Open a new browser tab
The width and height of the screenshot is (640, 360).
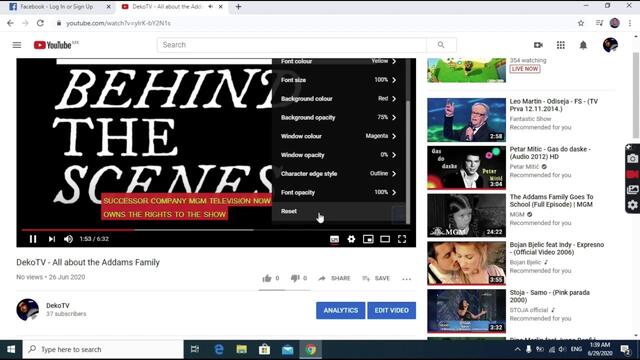238,7
